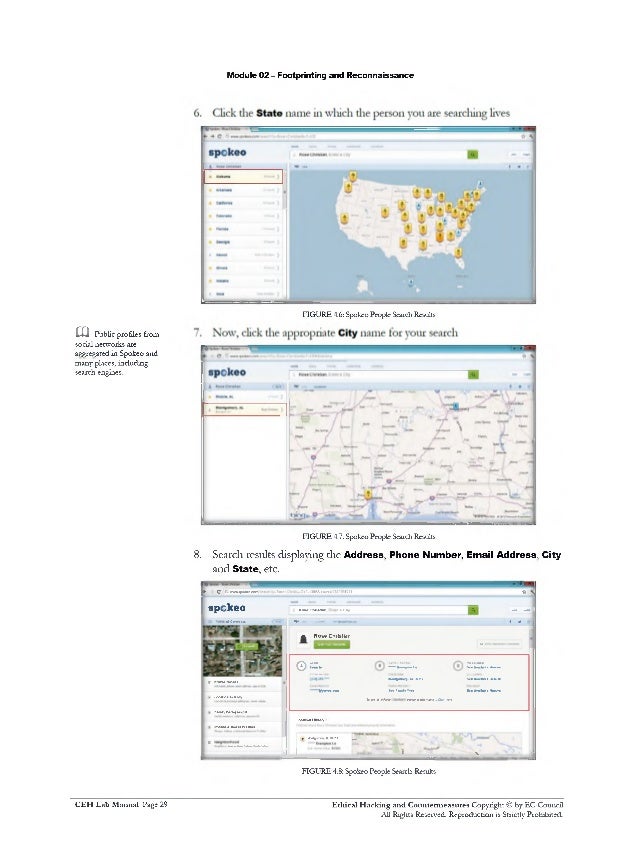Viewport: 638px width, 857px height.
Task: Click the Washington state map marker
Action: click(353, 175)
